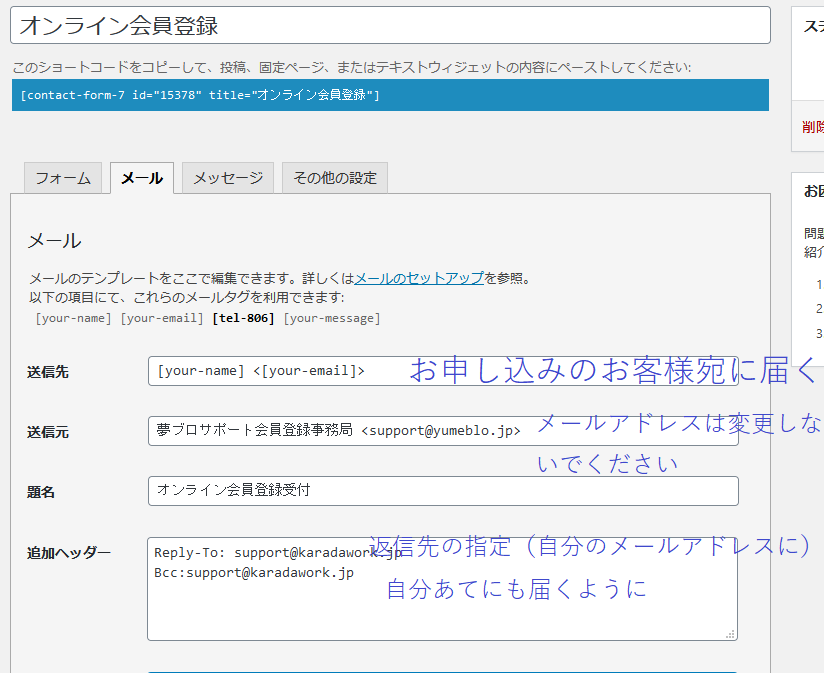The height and width of the screenshot is (673, 824).
Task: Grab the 追加ヘッダー textarea resize handle
Action: pyautogui.click(x=730, y=634)
